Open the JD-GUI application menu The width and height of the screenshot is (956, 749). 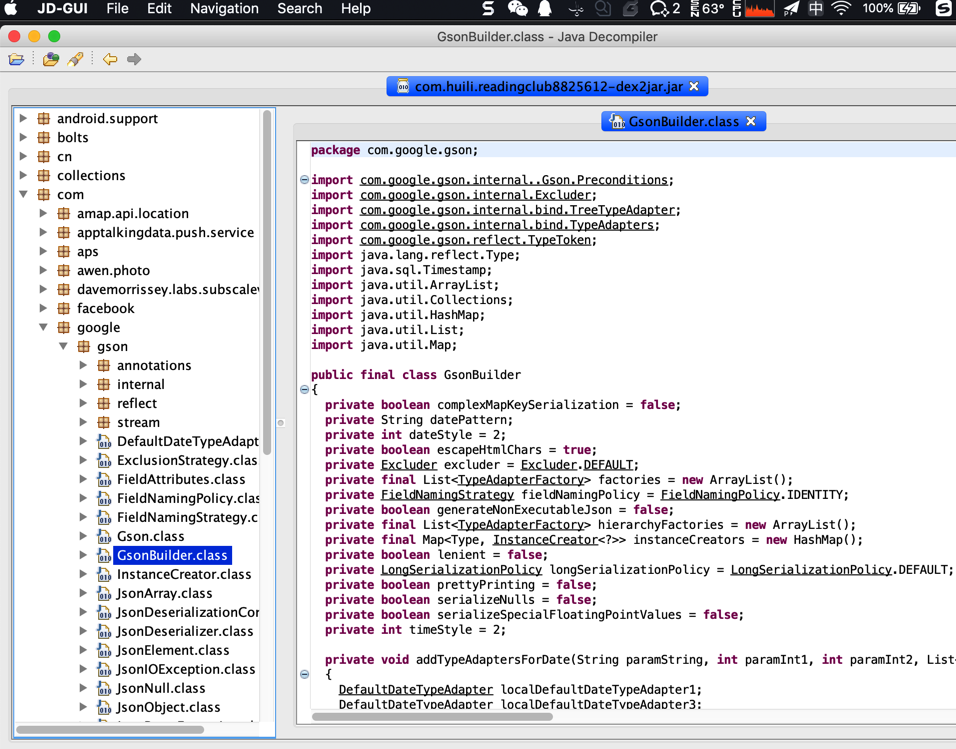click(x=62, y=9)
